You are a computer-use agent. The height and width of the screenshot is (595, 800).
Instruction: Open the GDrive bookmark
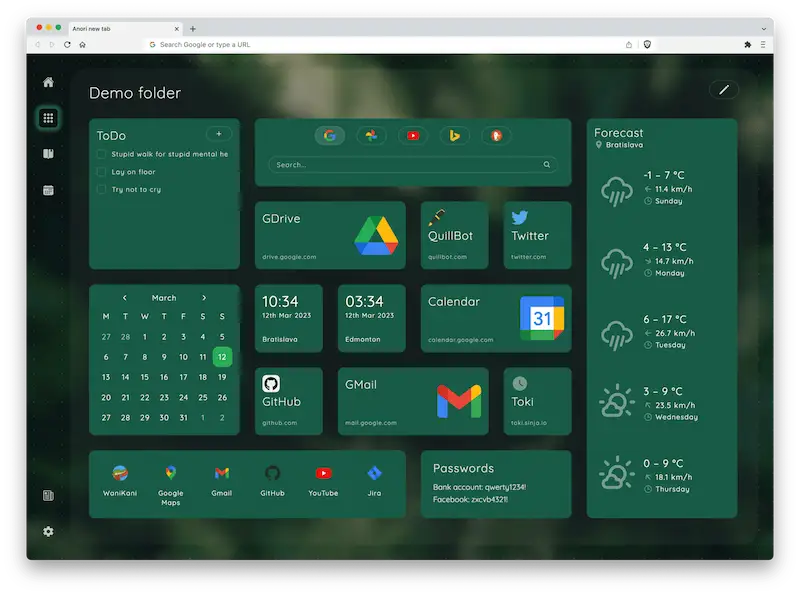pos(330,235)
